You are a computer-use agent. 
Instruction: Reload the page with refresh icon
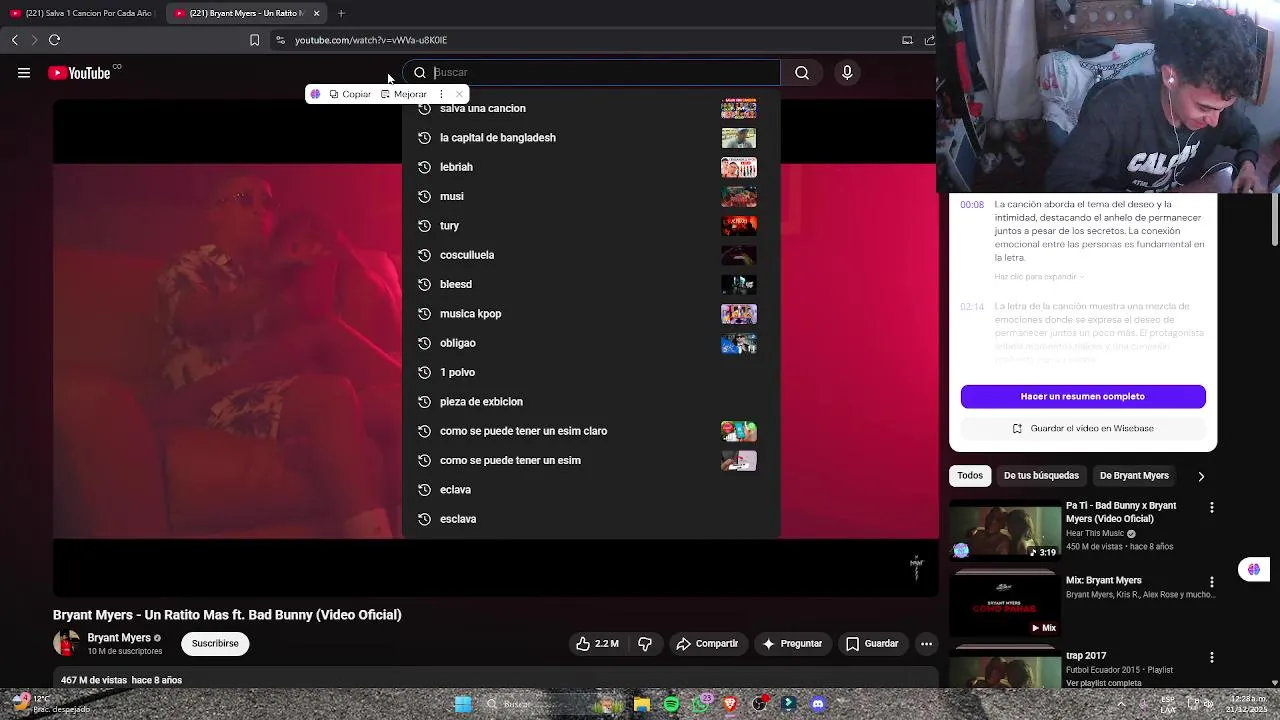point(54,40)
